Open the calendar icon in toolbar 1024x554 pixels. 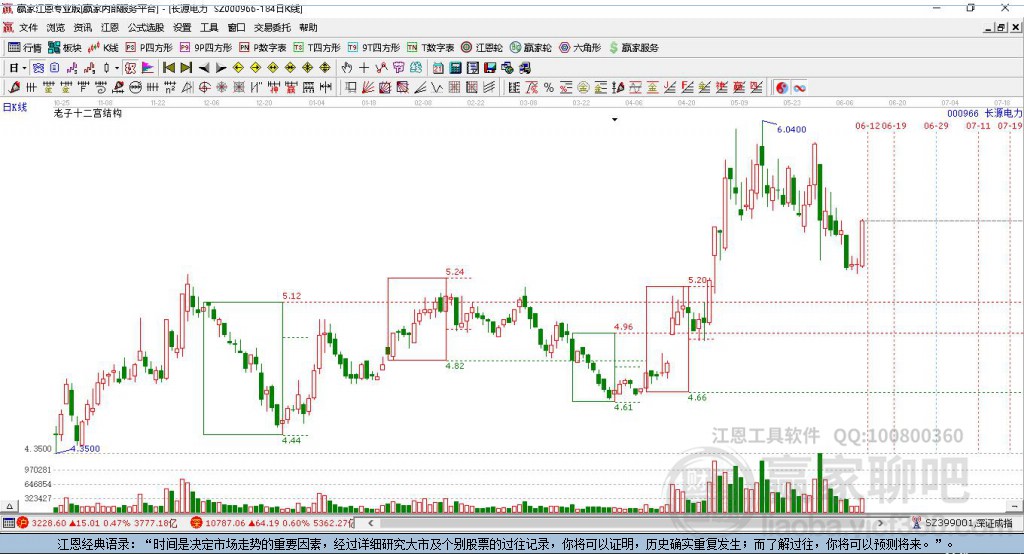coord(438,67)
